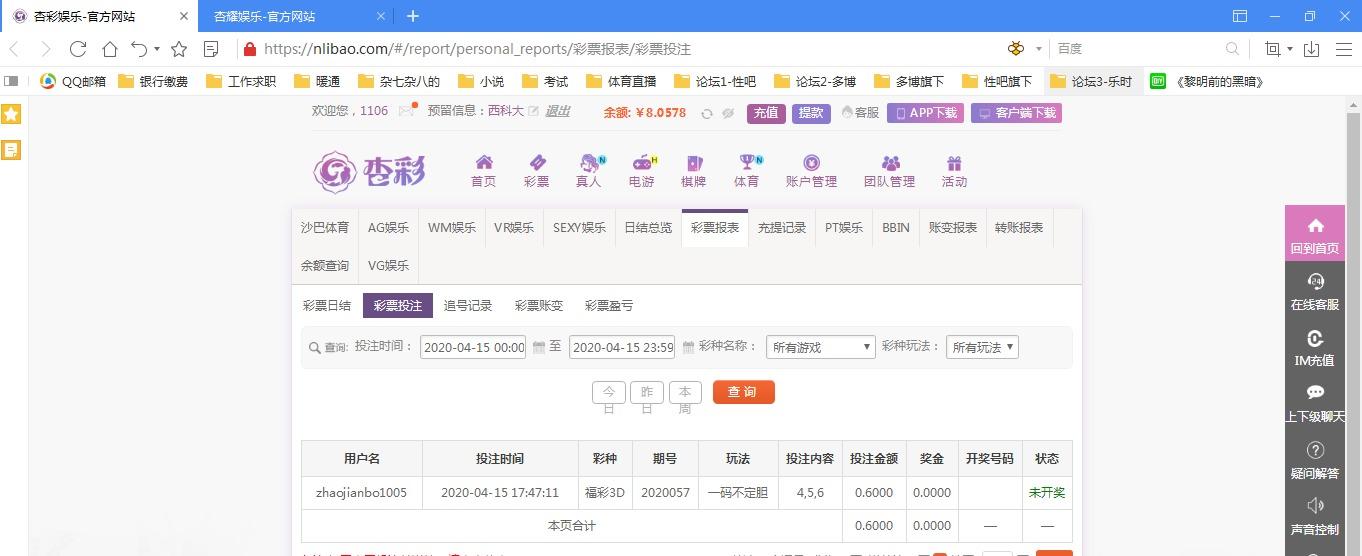Open the mail envelope with notification dot
Screen dimensions: 1362x556
[x=407, y=111]
